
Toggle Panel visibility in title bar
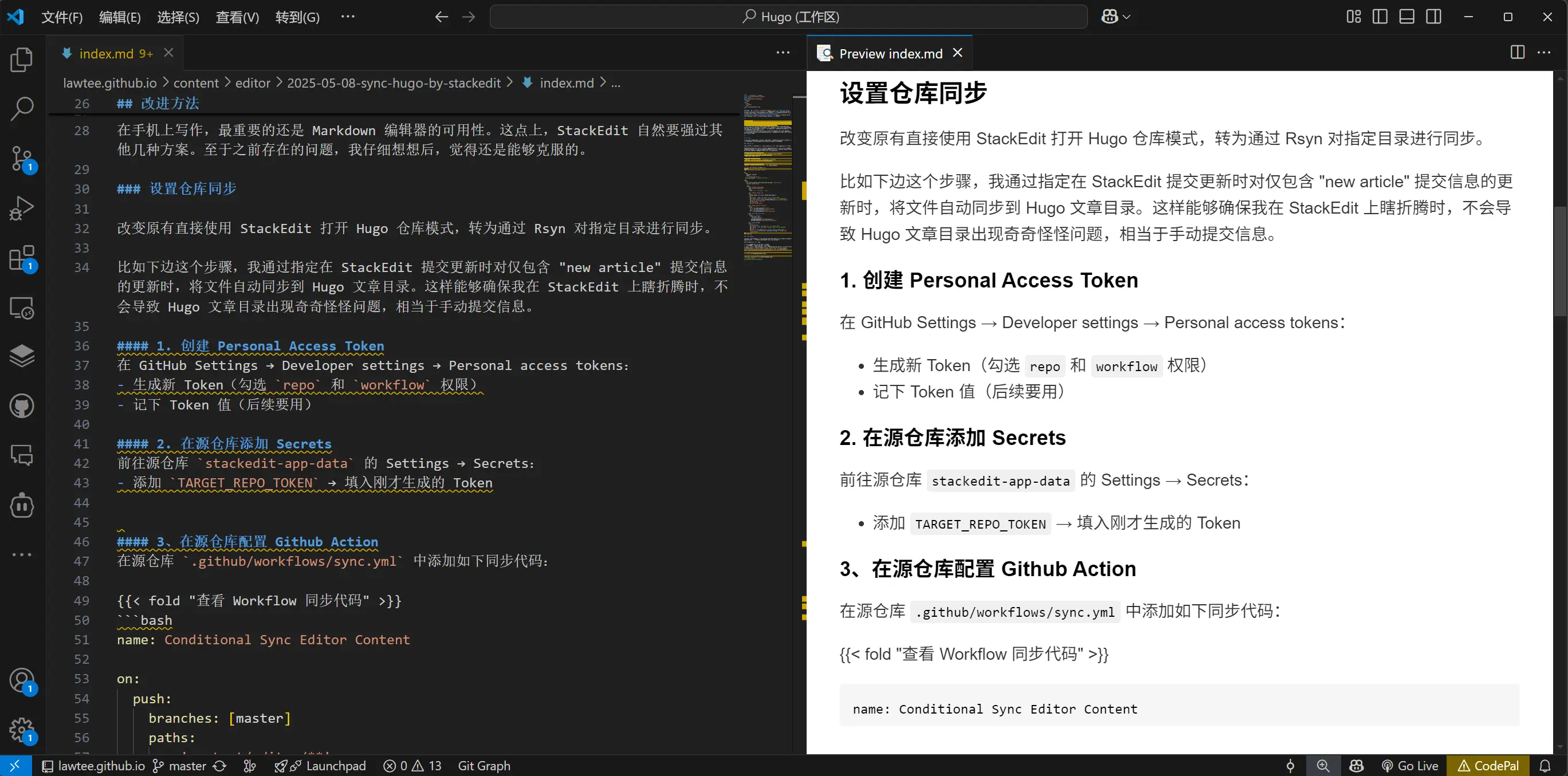coord(1406,17)
